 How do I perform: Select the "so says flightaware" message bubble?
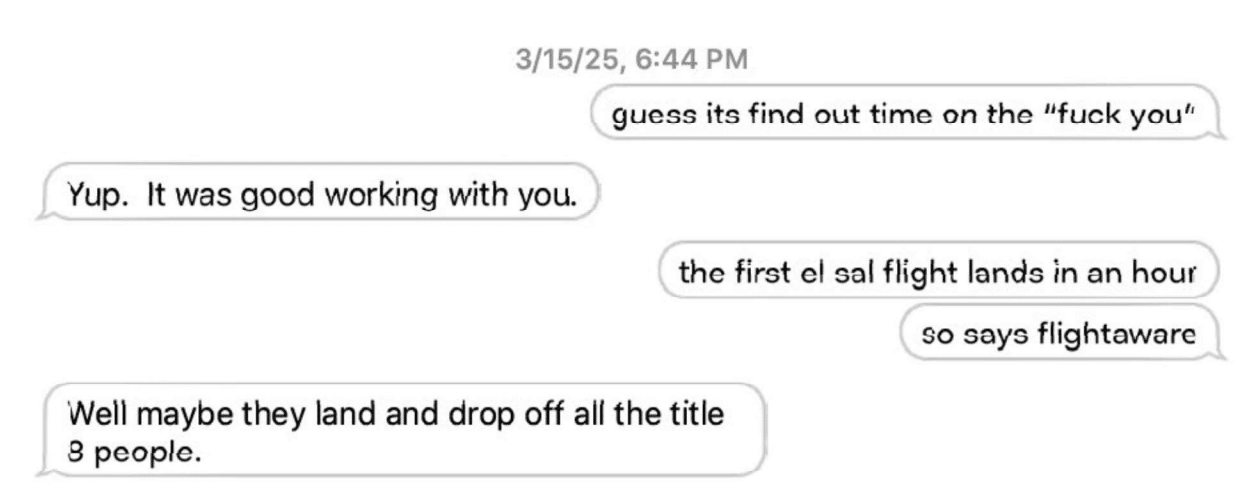coord(1062,333)
